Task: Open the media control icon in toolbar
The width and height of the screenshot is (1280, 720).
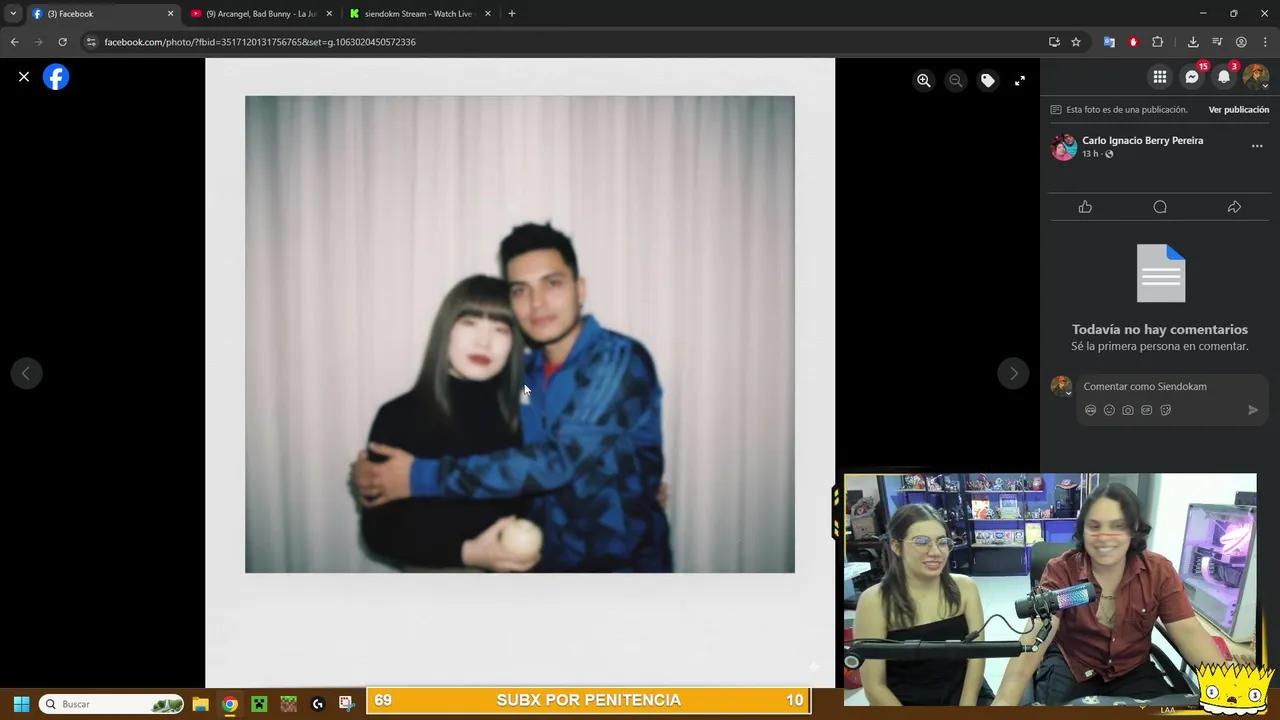Action: click(x=1217, y=42)
